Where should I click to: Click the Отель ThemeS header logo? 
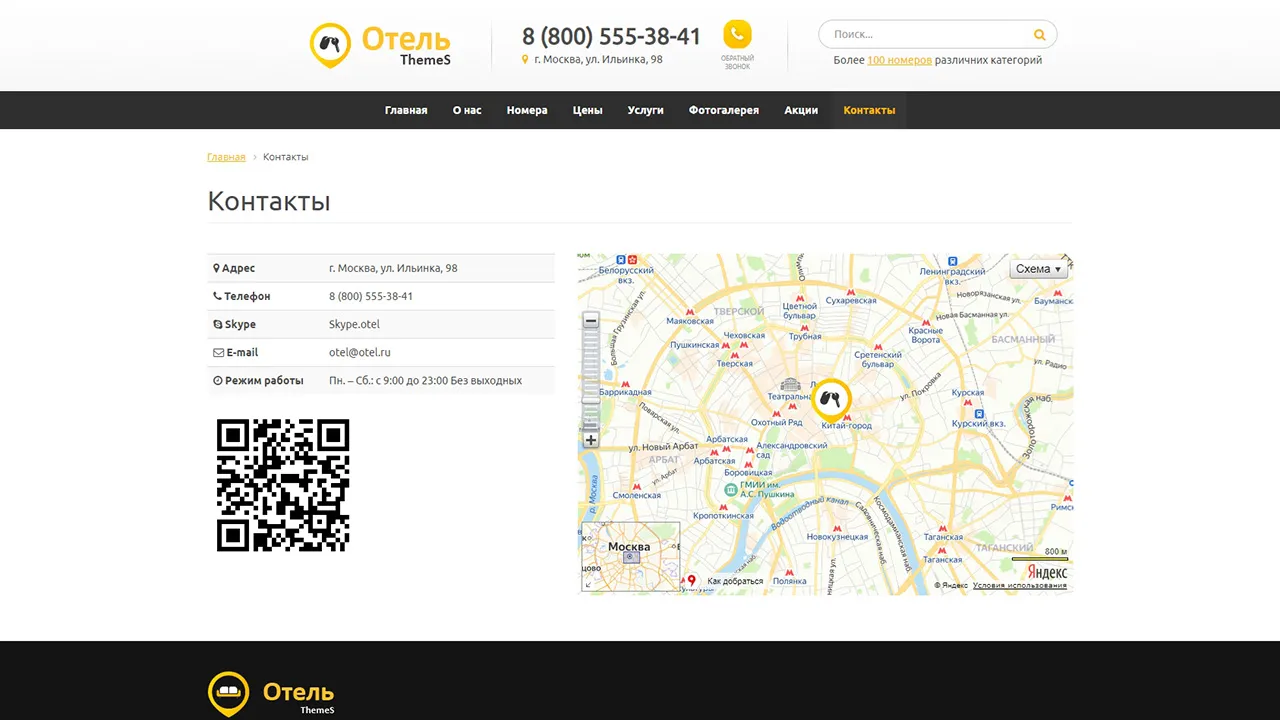381,46
